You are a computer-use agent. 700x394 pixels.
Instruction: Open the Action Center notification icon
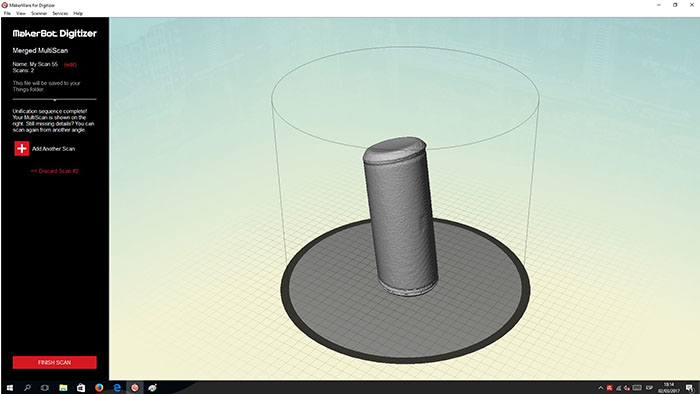(690, 388)
